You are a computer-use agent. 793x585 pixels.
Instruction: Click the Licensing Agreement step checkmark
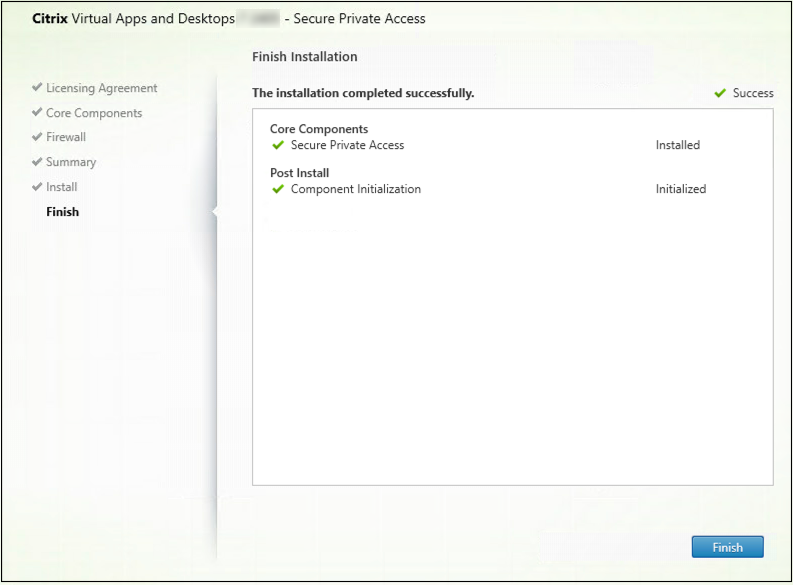pyautogui.click(x=36, y=88)
